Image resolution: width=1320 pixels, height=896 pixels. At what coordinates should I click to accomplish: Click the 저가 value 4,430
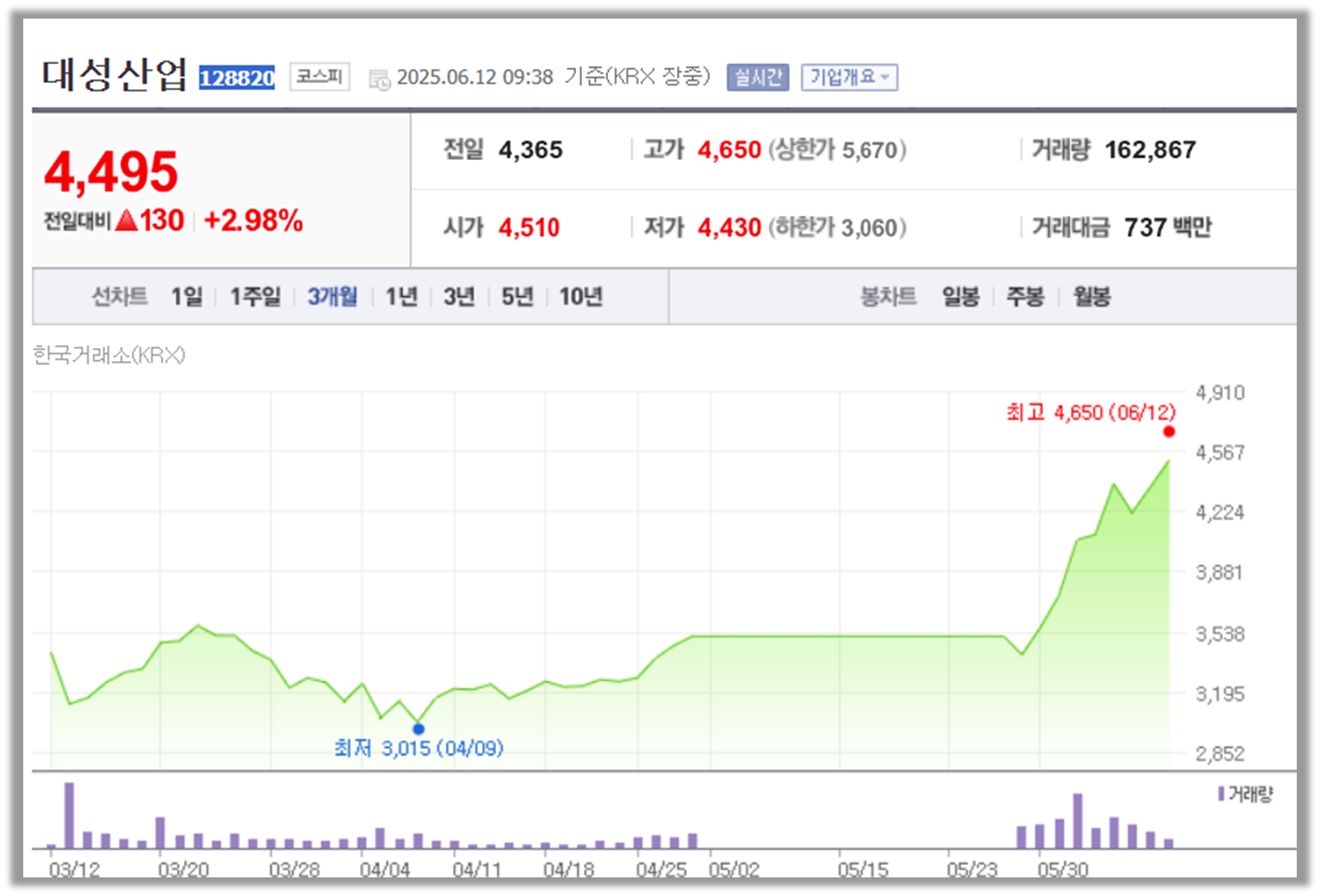click(x=730, y=228)
